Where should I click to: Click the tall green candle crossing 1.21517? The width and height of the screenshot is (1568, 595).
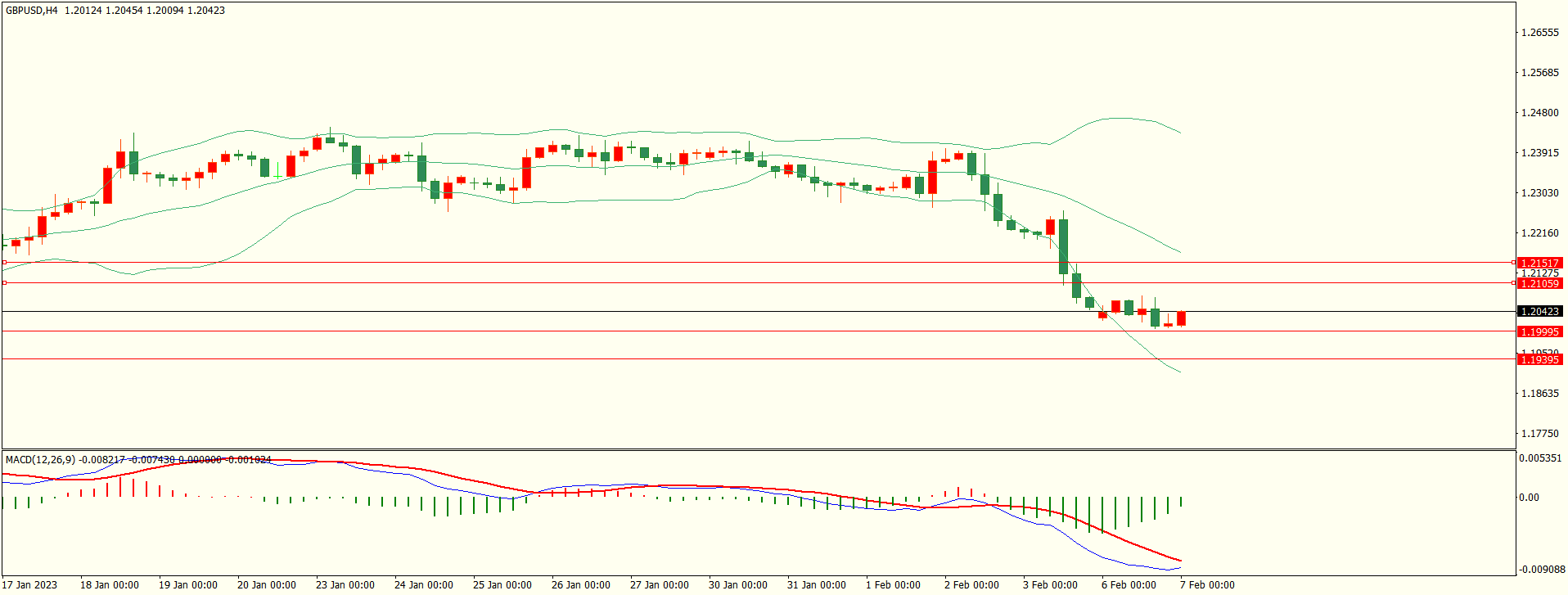(1063, 246)
